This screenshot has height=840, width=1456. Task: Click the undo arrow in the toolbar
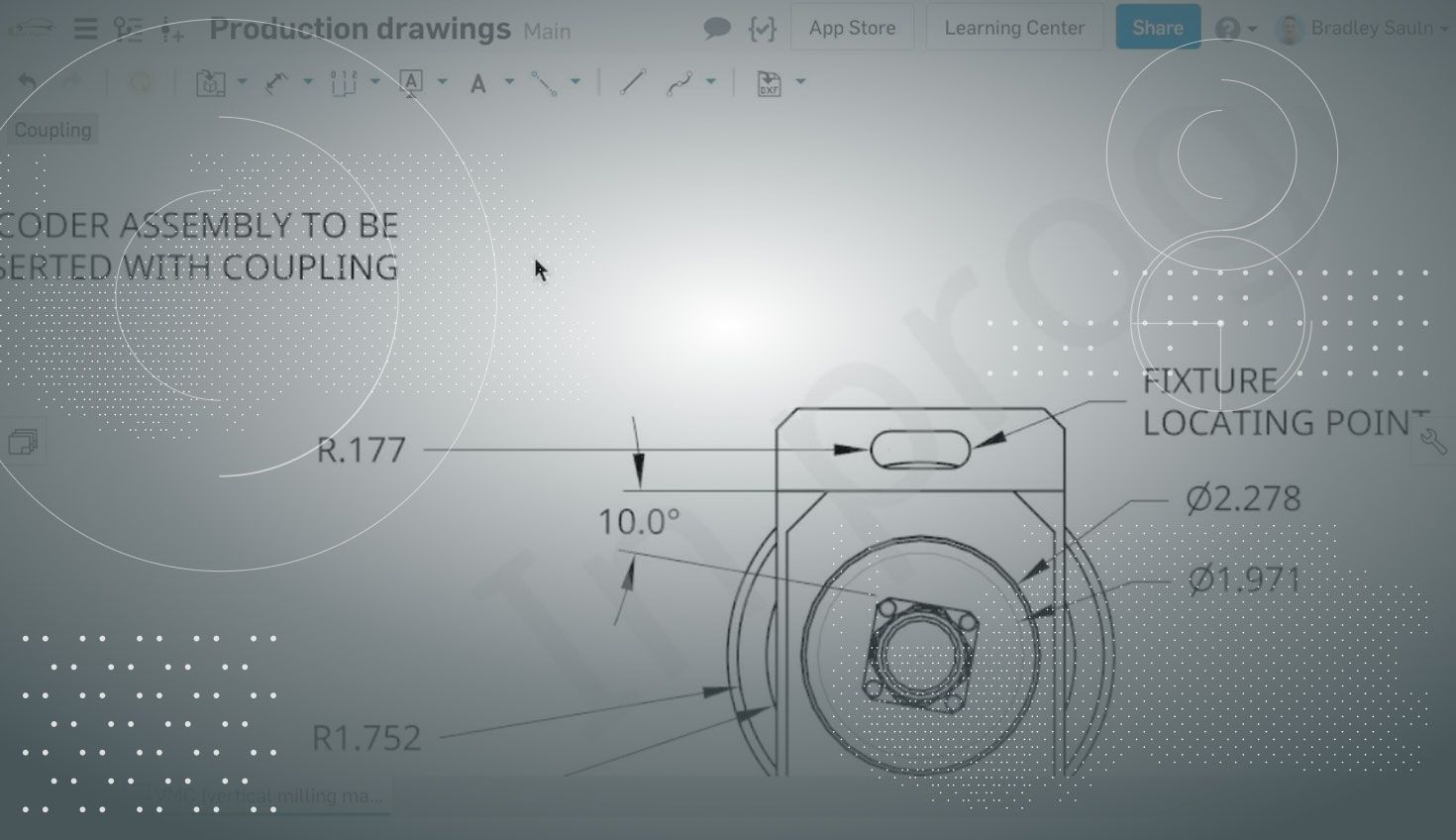click(x=28, y=83)
